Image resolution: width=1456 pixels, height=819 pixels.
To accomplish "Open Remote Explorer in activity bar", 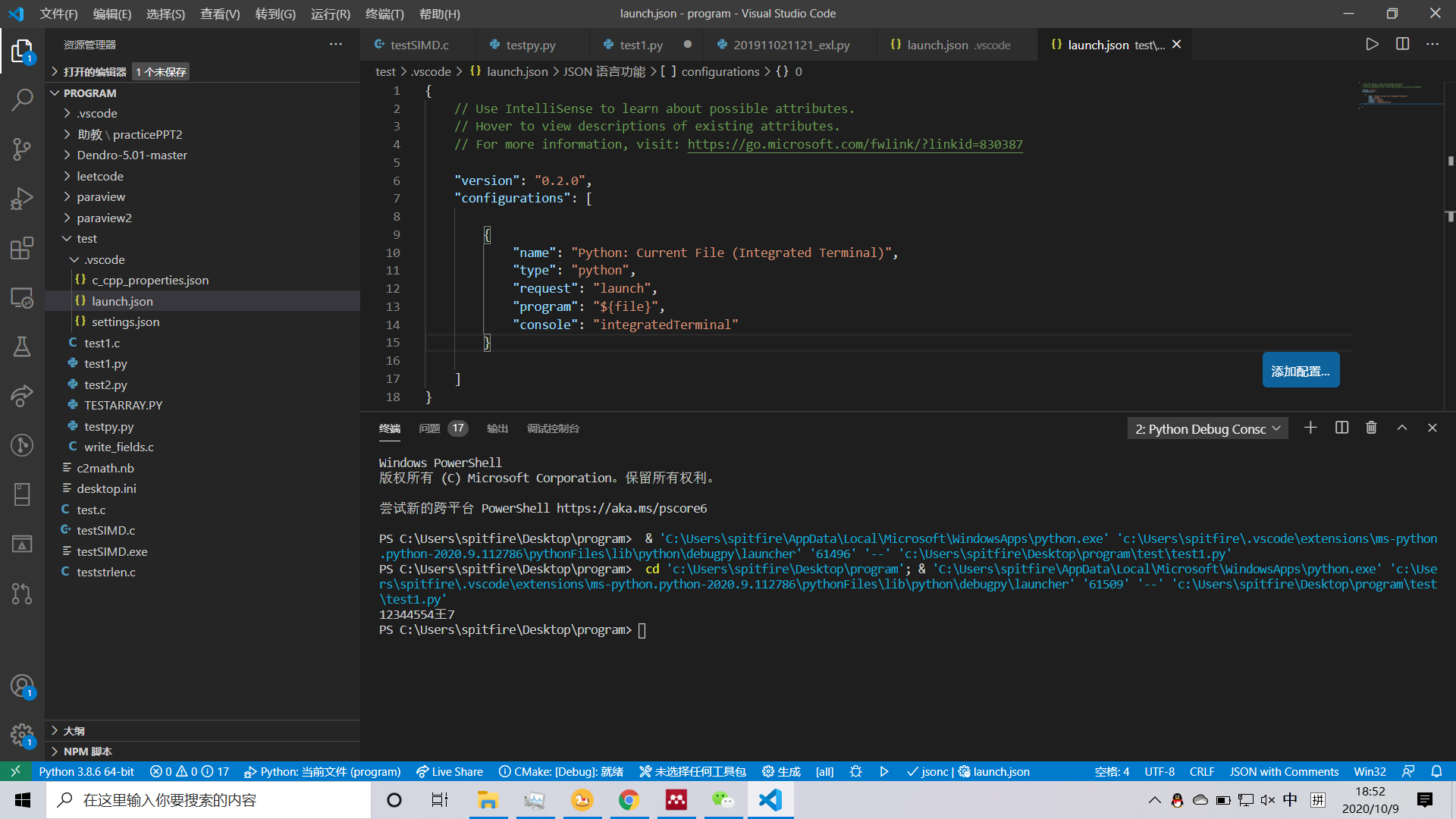I will (x=22, y=297).
